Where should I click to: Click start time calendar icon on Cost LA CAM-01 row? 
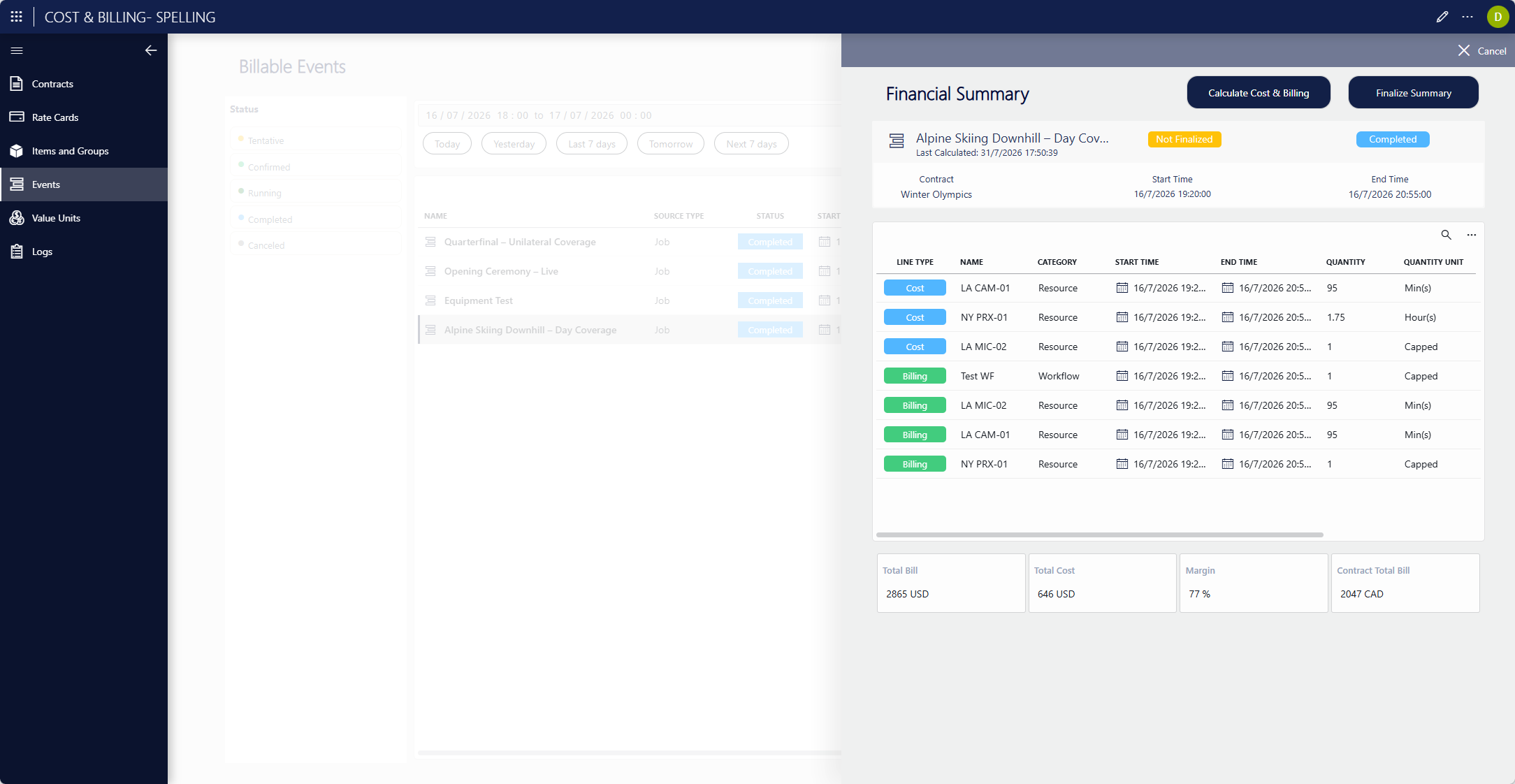point(1122,287)
